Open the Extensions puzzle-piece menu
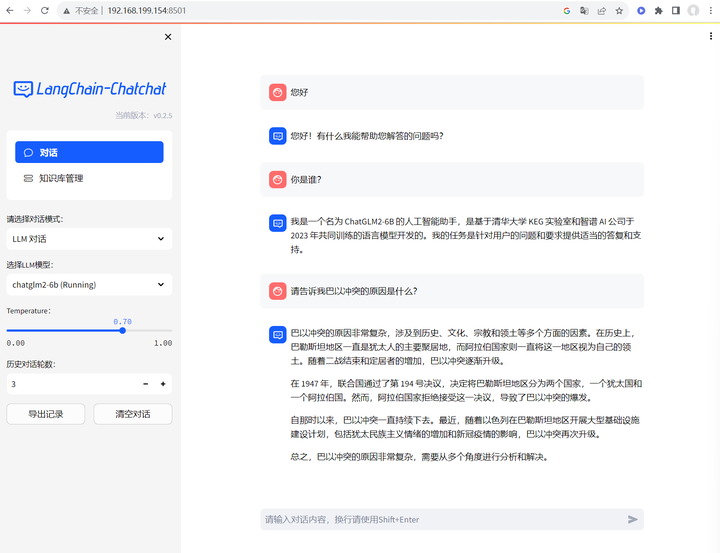 point(658,11)
